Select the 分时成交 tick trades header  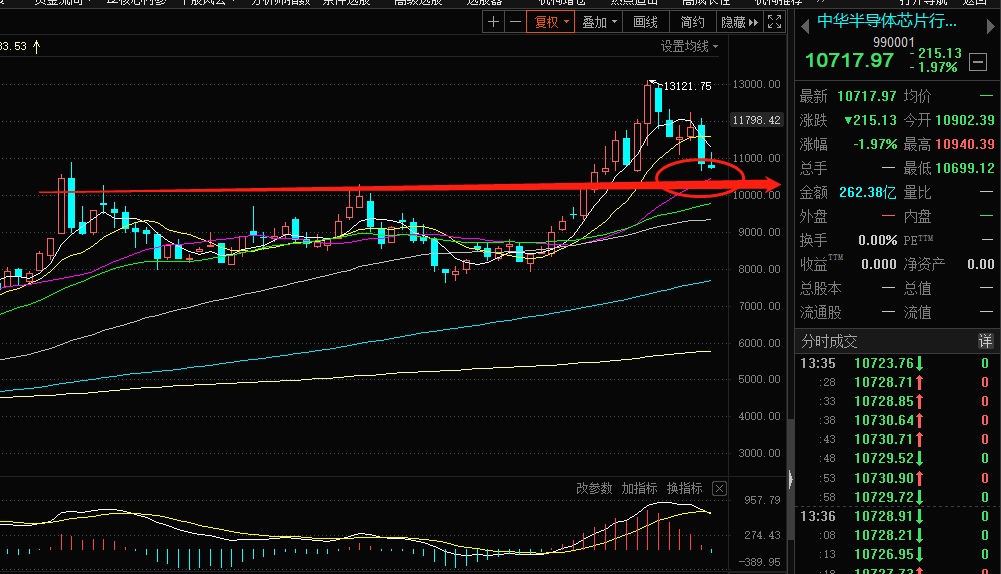(829, 341)
